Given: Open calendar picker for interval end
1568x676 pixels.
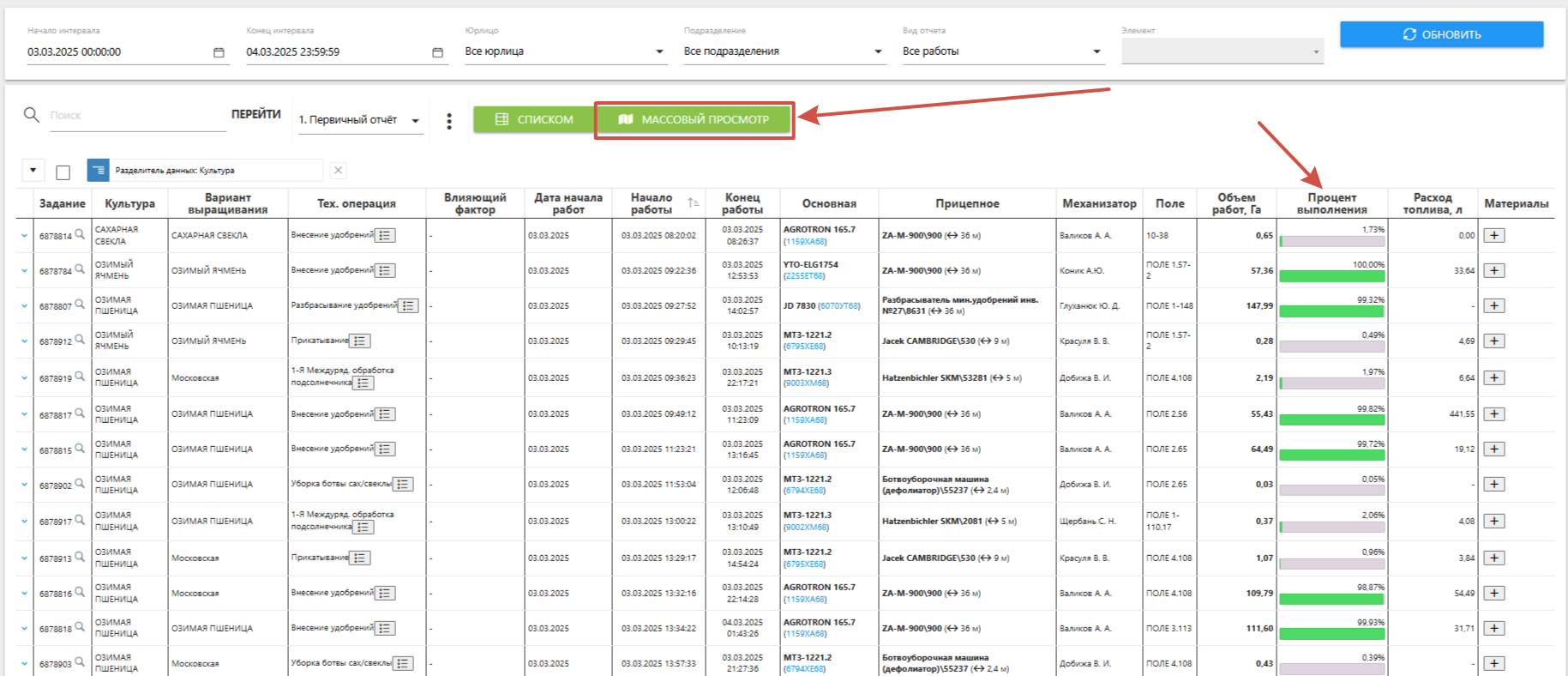Looking at the screenshot, I should (437, 52).
